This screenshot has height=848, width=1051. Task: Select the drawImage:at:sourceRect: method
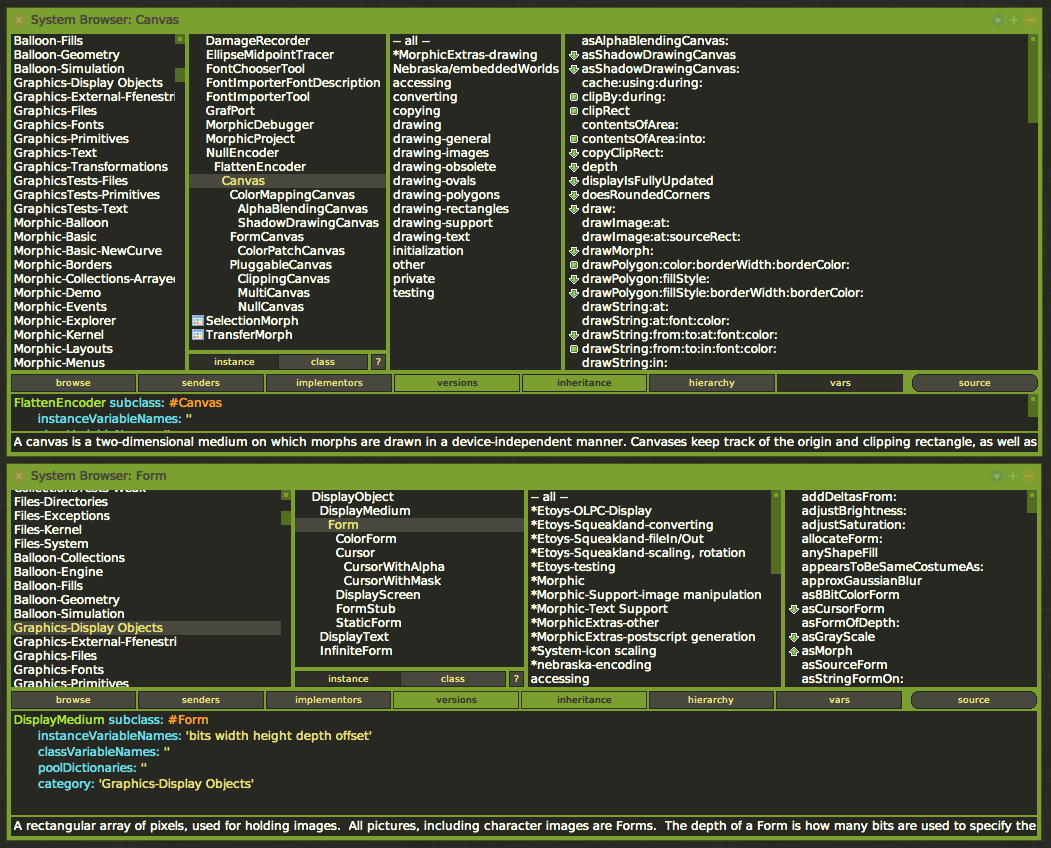tap(661, 237)
